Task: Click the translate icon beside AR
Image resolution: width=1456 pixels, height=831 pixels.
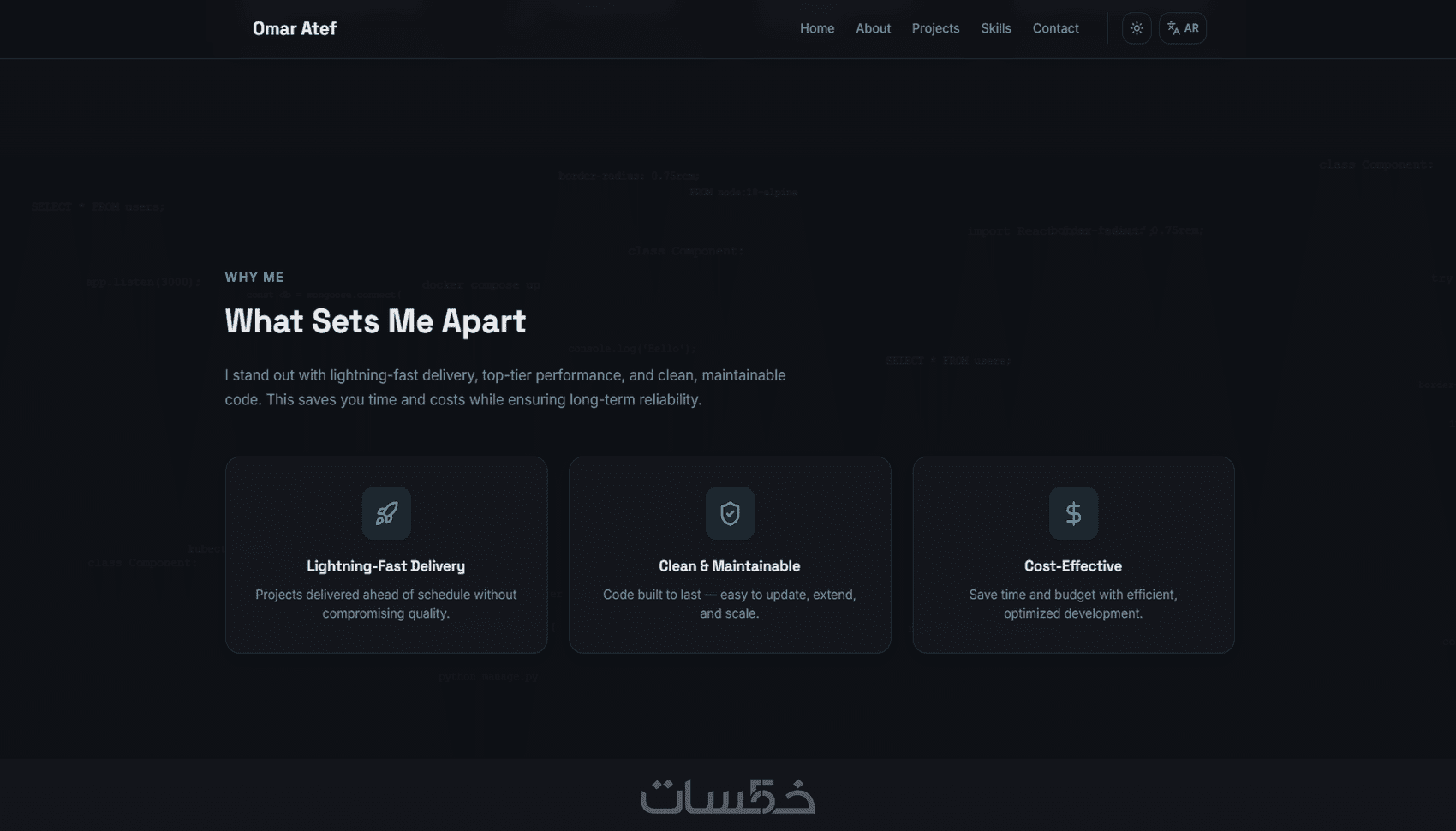Action: point(1173,28)
